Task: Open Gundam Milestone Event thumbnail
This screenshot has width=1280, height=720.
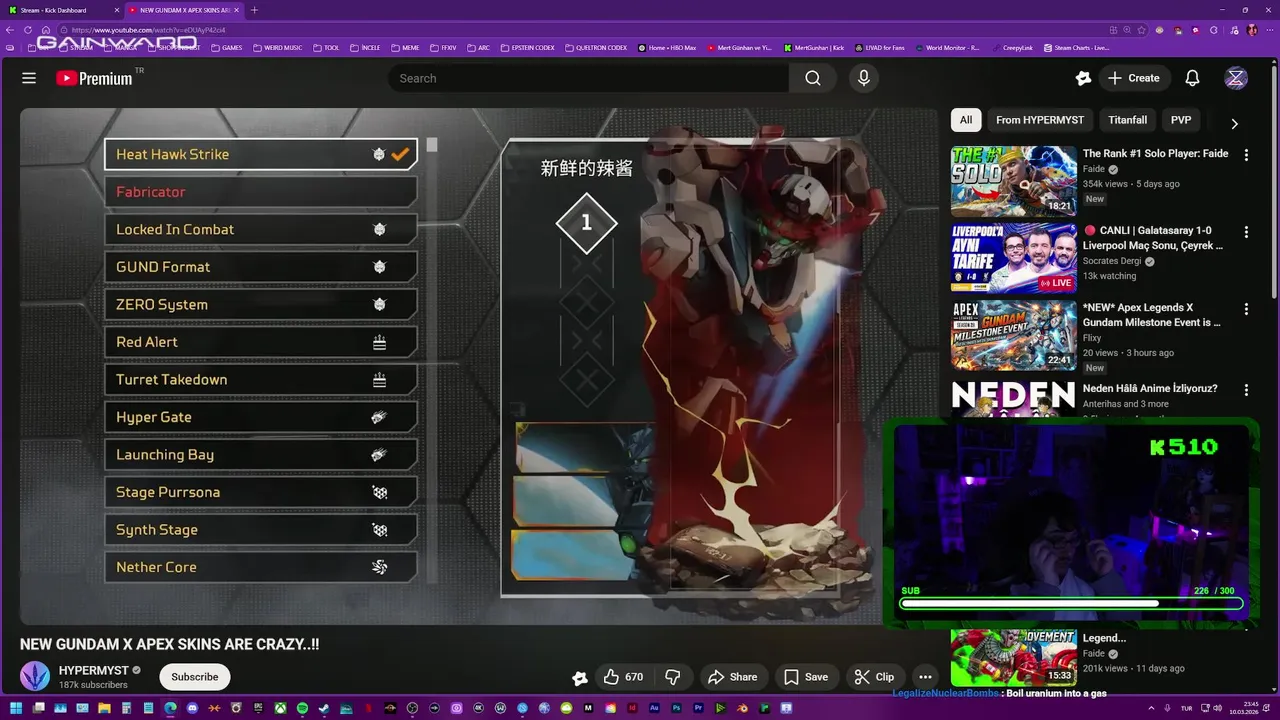Action: tap(1014, 335)
